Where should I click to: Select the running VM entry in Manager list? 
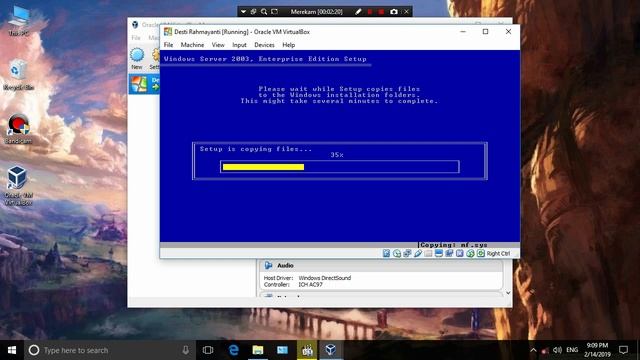point(144,84)
